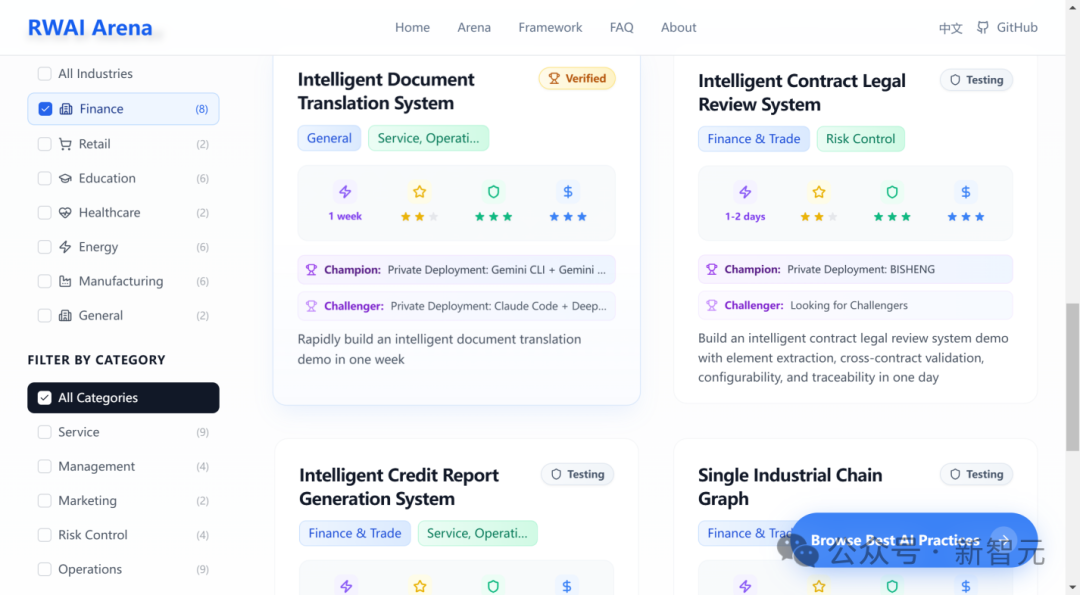The width and height of the screenshot is (1080, 595).
Task: Click the Energy lightning bolt icon in sidebar
Action: tap(65, 247)
